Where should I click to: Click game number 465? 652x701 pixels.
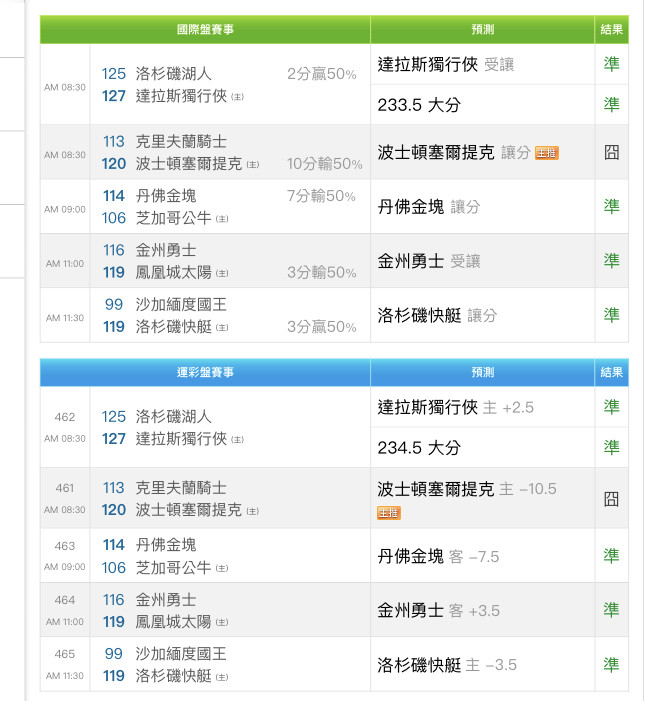[65, 654]
